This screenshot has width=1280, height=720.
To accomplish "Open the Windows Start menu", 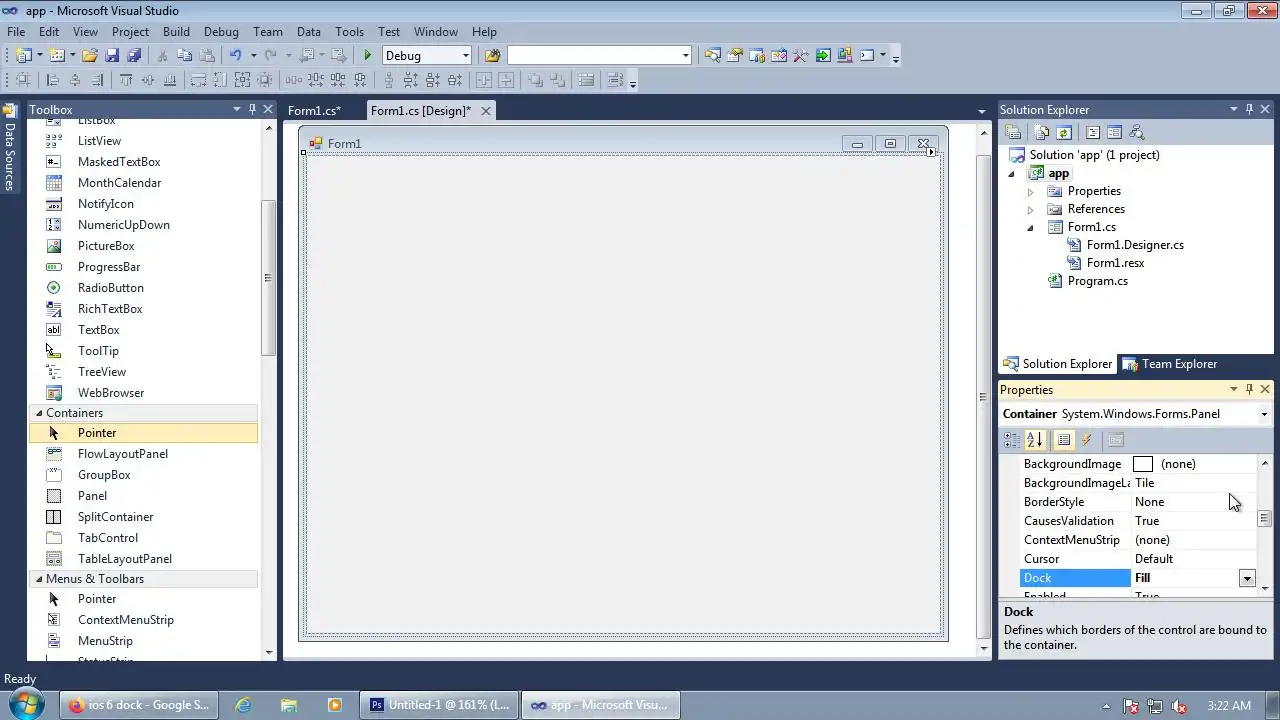I will click(27, 705).
